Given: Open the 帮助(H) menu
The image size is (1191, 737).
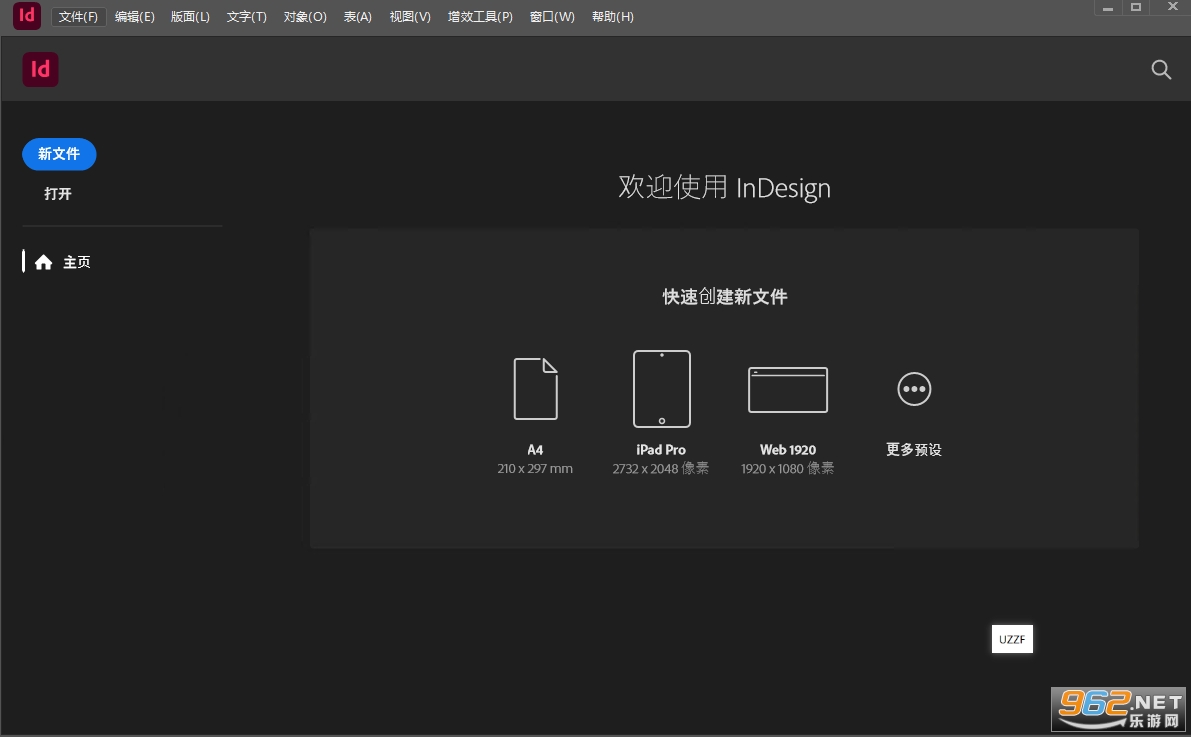Looking at the screenshot, I should pos(612,16).
